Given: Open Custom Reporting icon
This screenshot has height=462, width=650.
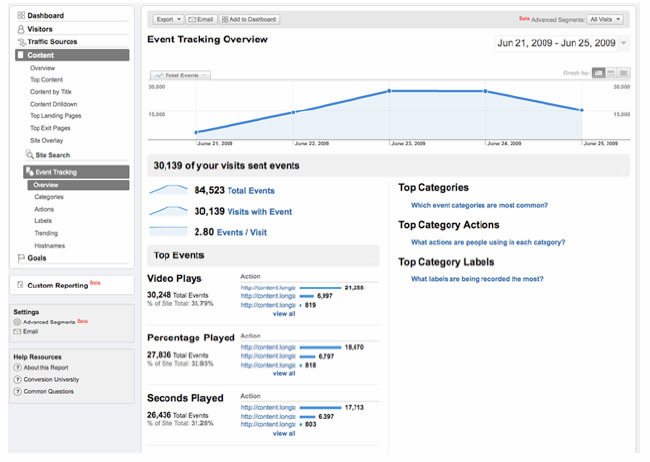Looking at the screenshot, I should coord(20,285).
